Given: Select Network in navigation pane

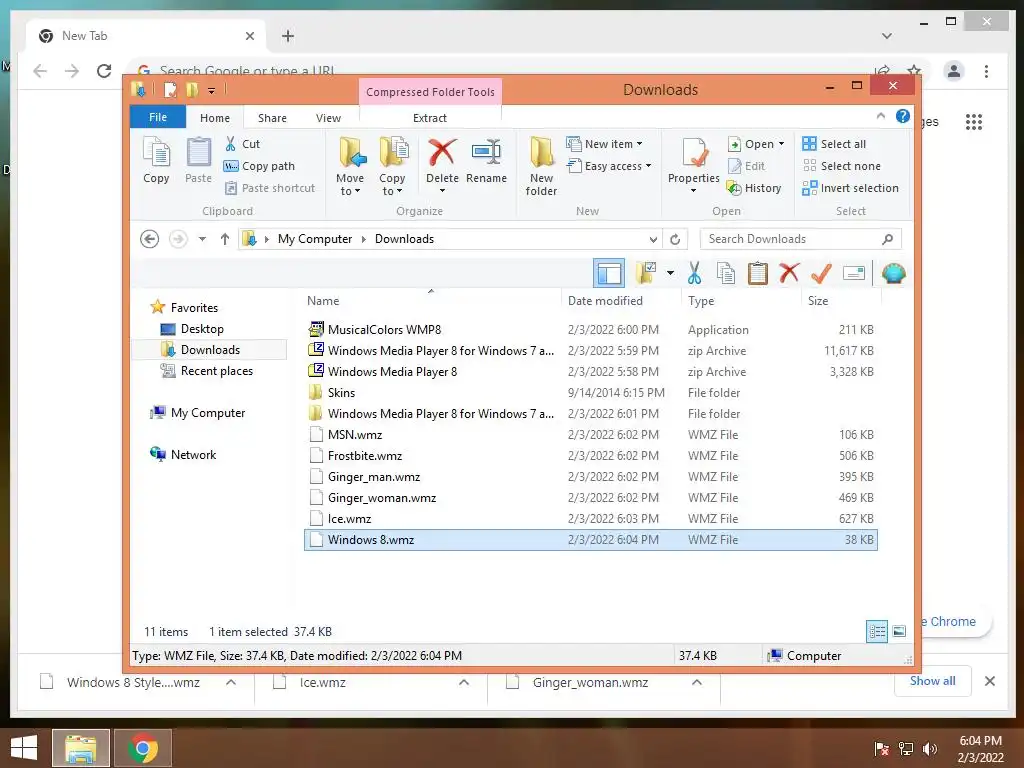Looking at the screenshot, I should (x=193, y=455).
